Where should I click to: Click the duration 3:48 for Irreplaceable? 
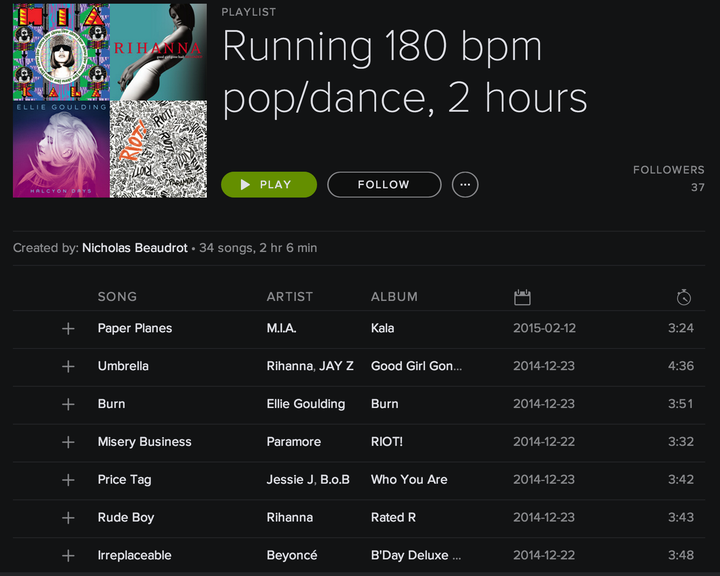(x=681, y=555)
